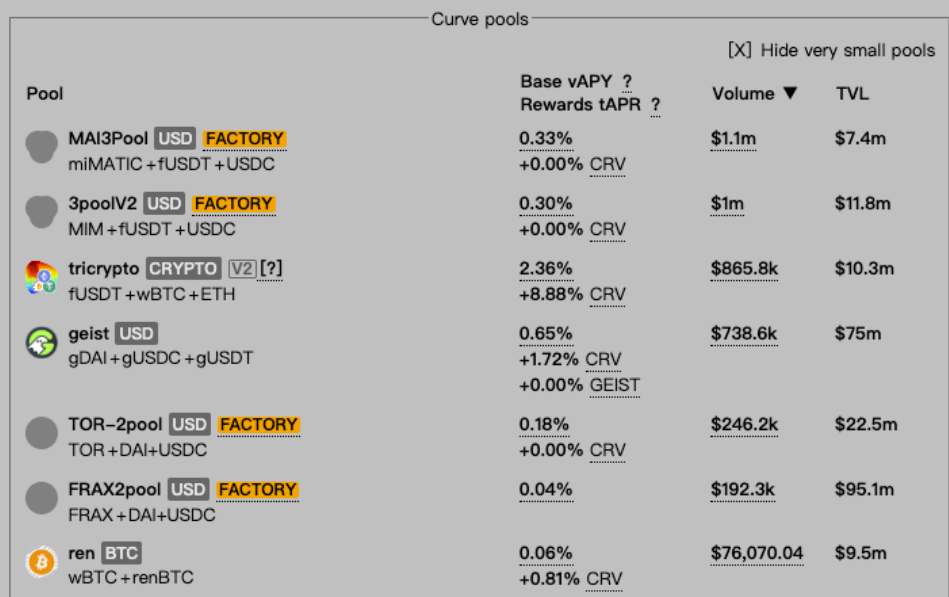Click the tricrypto pool multicolor token icon
This screenshot has width=949, height=597.
tap(41, 278)
